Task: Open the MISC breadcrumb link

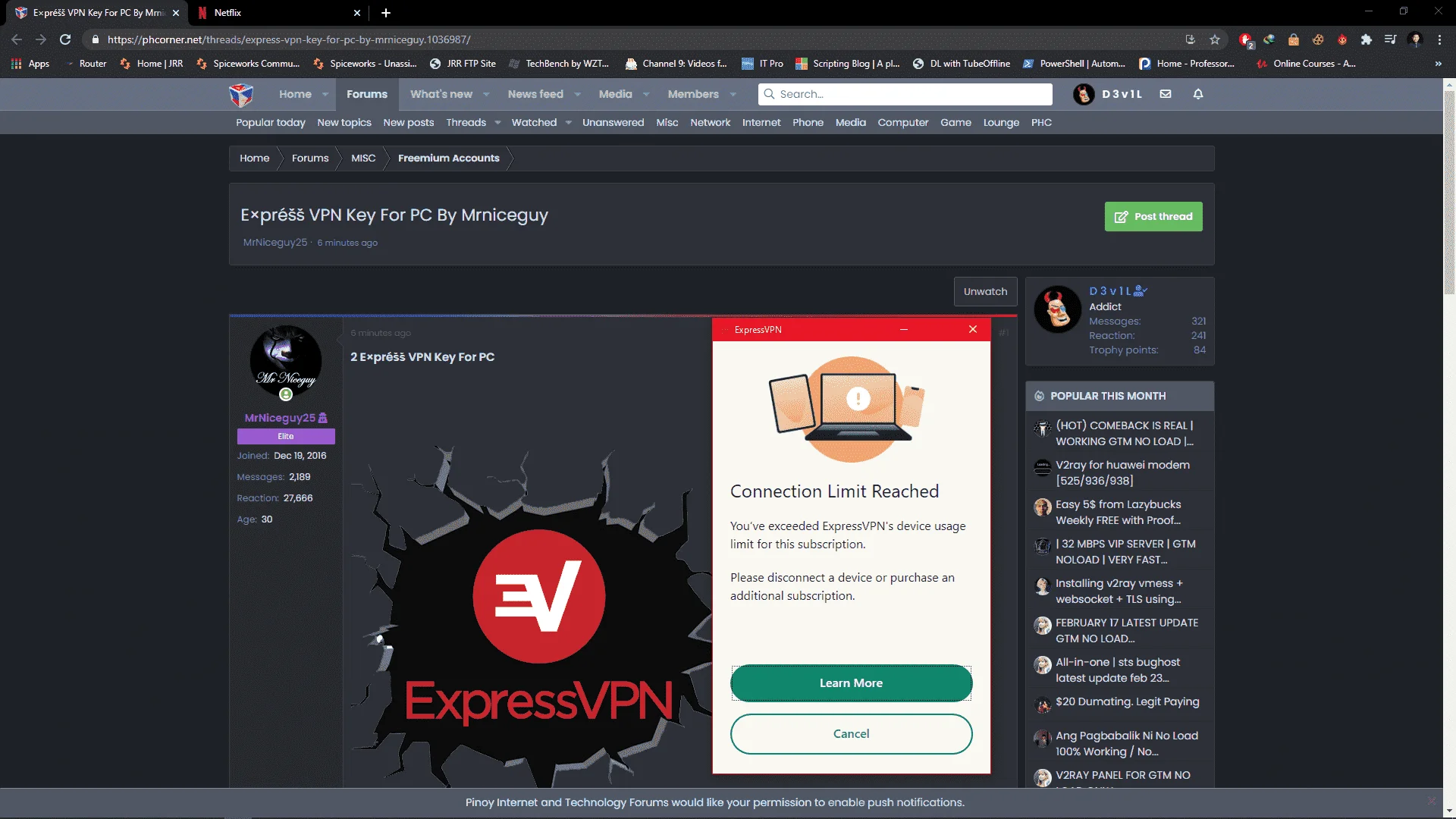Action: coord(363,158)
